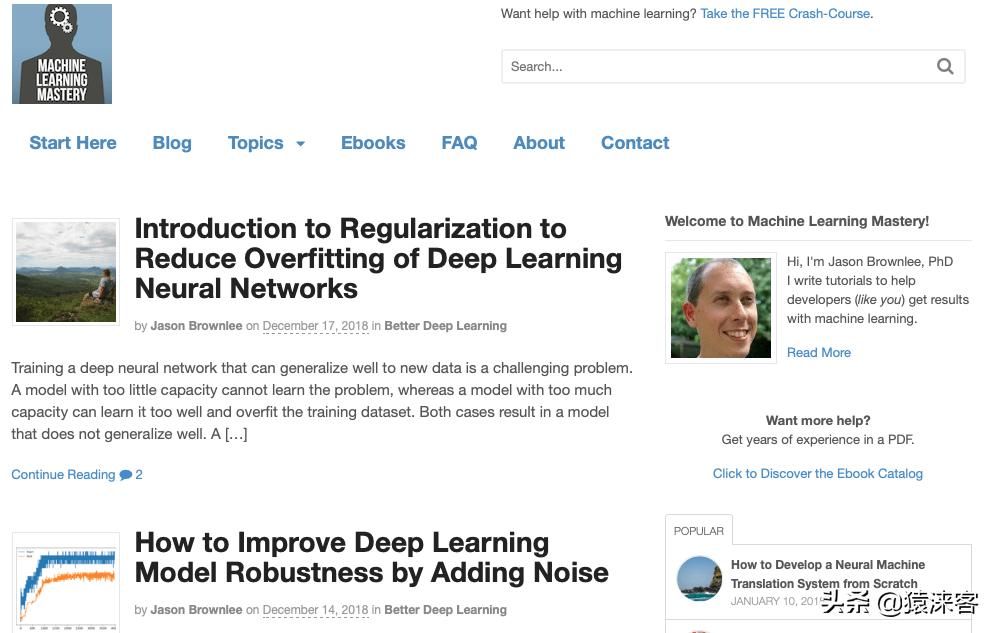Click Jason Brownlee's portrait photo

pyautogui.click(x=721, y=308)
